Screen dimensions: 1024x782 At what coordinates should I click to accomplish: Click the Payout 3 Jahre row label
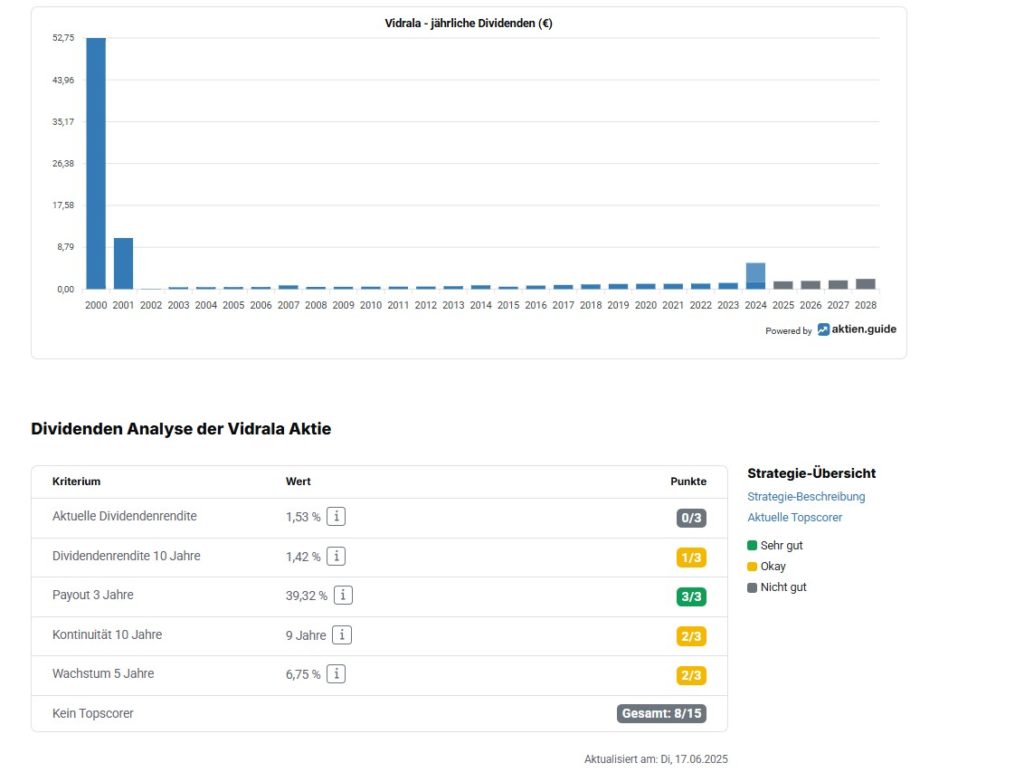tap(93, 595)
